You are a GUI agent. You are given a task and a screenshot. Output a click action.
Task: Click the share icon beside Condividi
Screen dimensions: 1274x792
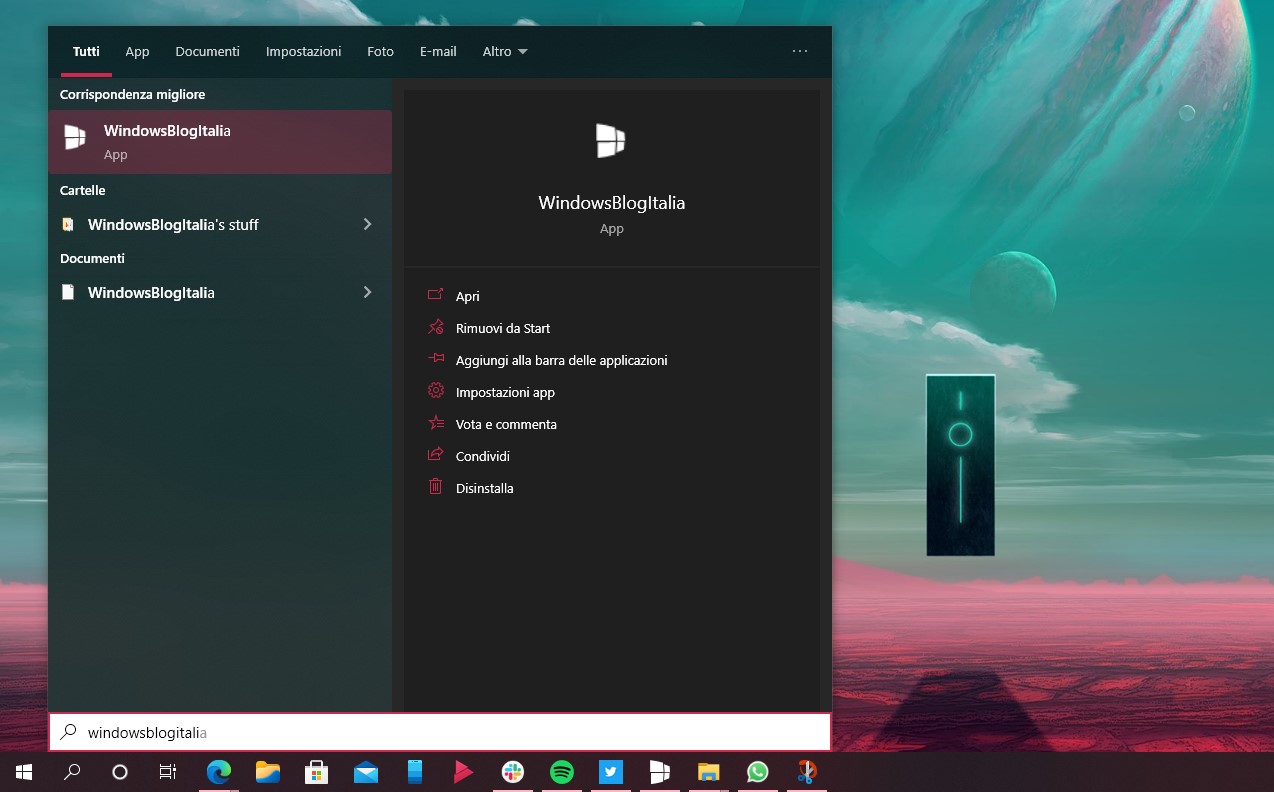[435, 455]
